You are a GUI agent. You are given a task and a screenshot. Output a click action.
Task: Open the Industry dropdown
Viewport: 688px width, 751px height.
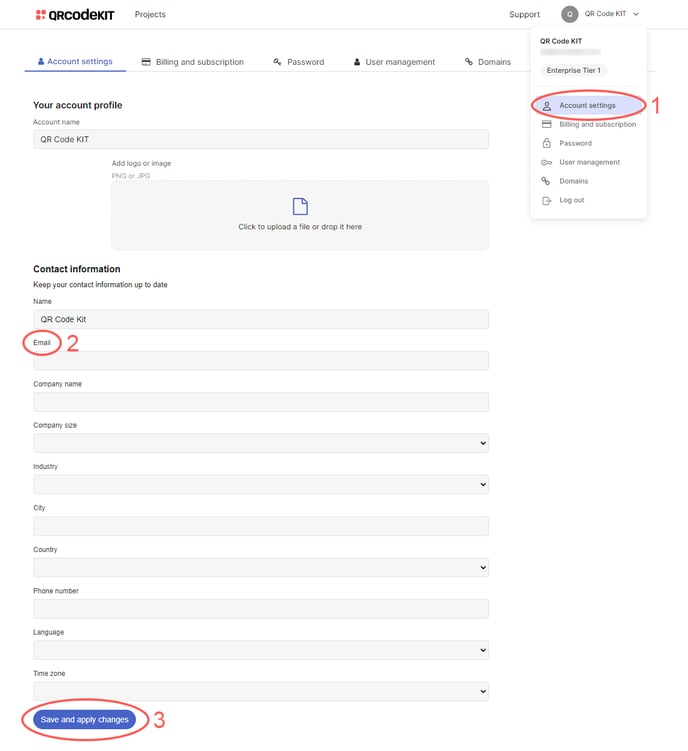tap(261, 484)
